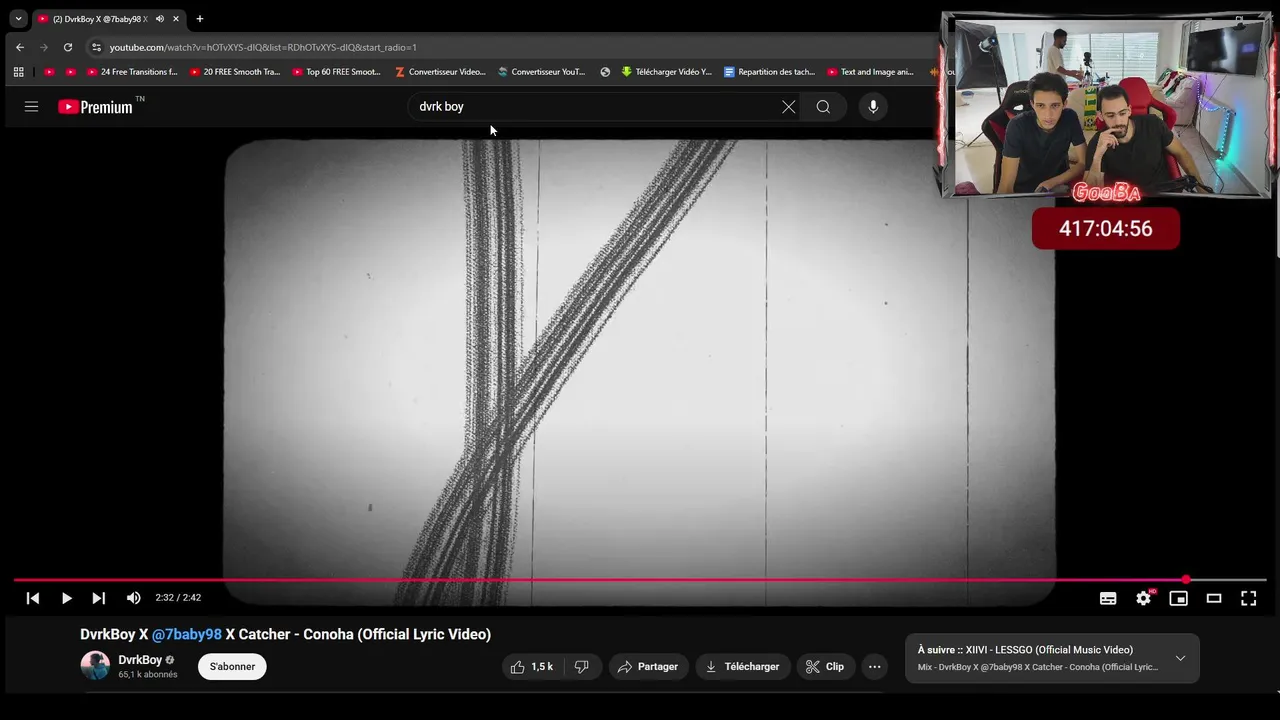Click the progress bar scrubber dot
Screen dimensions: 1280x720
point(1186,580)
